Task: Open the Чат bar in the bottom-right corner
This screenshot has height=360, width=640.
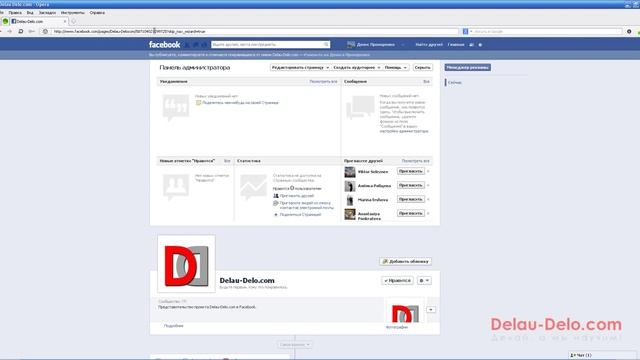Action: 602,355
